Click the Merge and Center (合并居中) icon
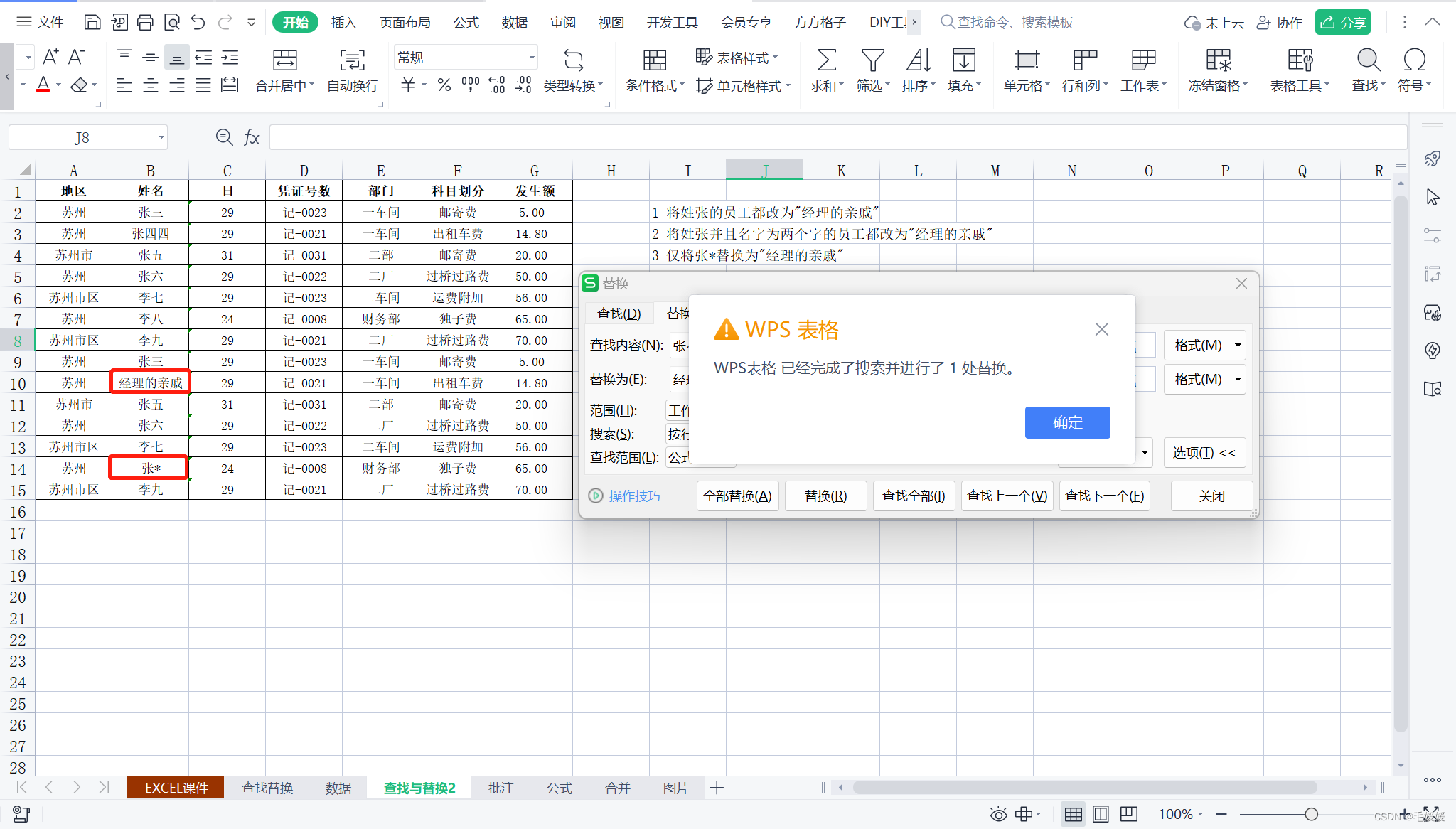This screenshot has width=1456, height=829. coord(284,60)
